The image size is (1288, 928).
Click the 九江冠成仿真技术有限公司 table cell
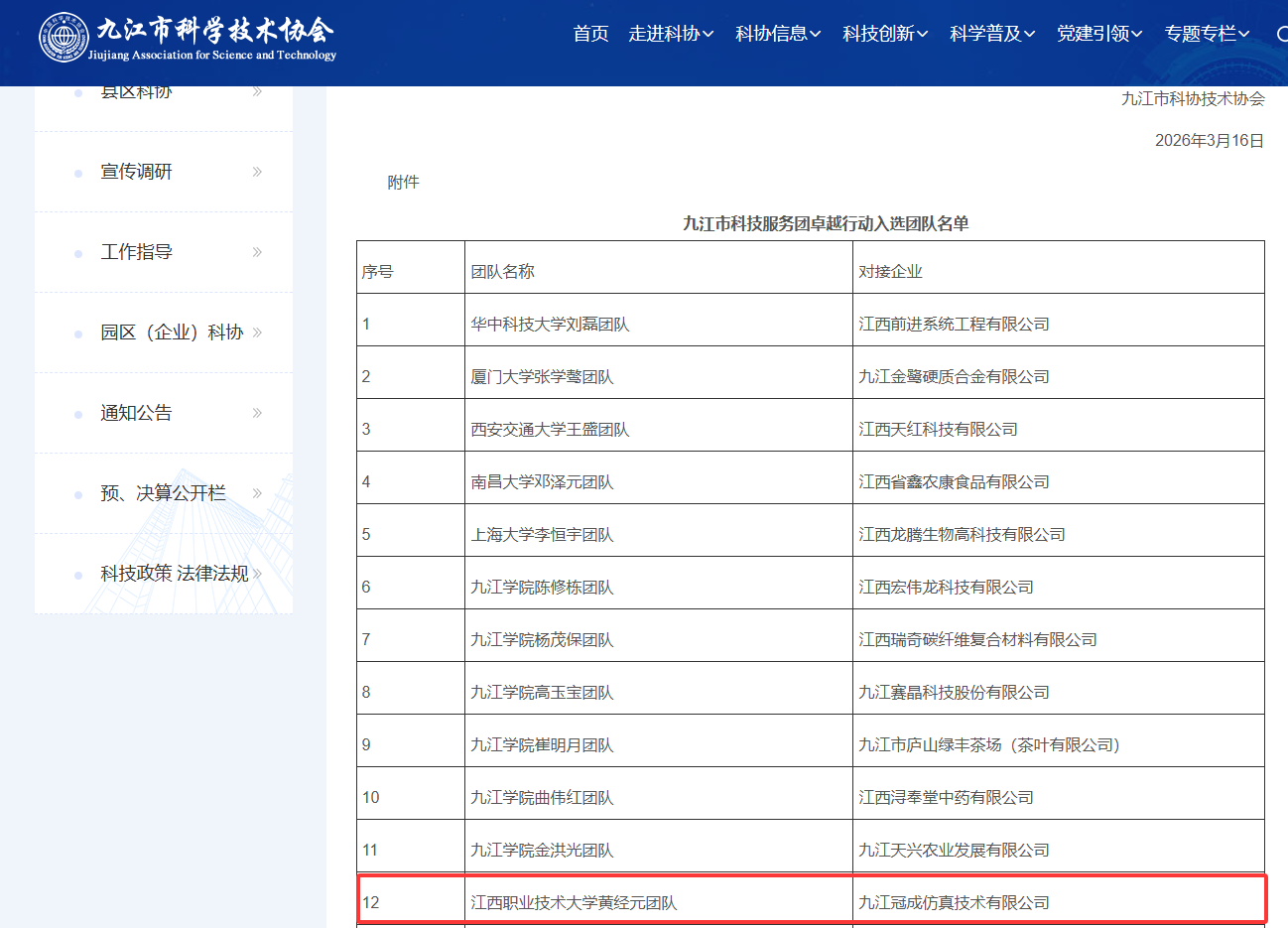[954, 902]
